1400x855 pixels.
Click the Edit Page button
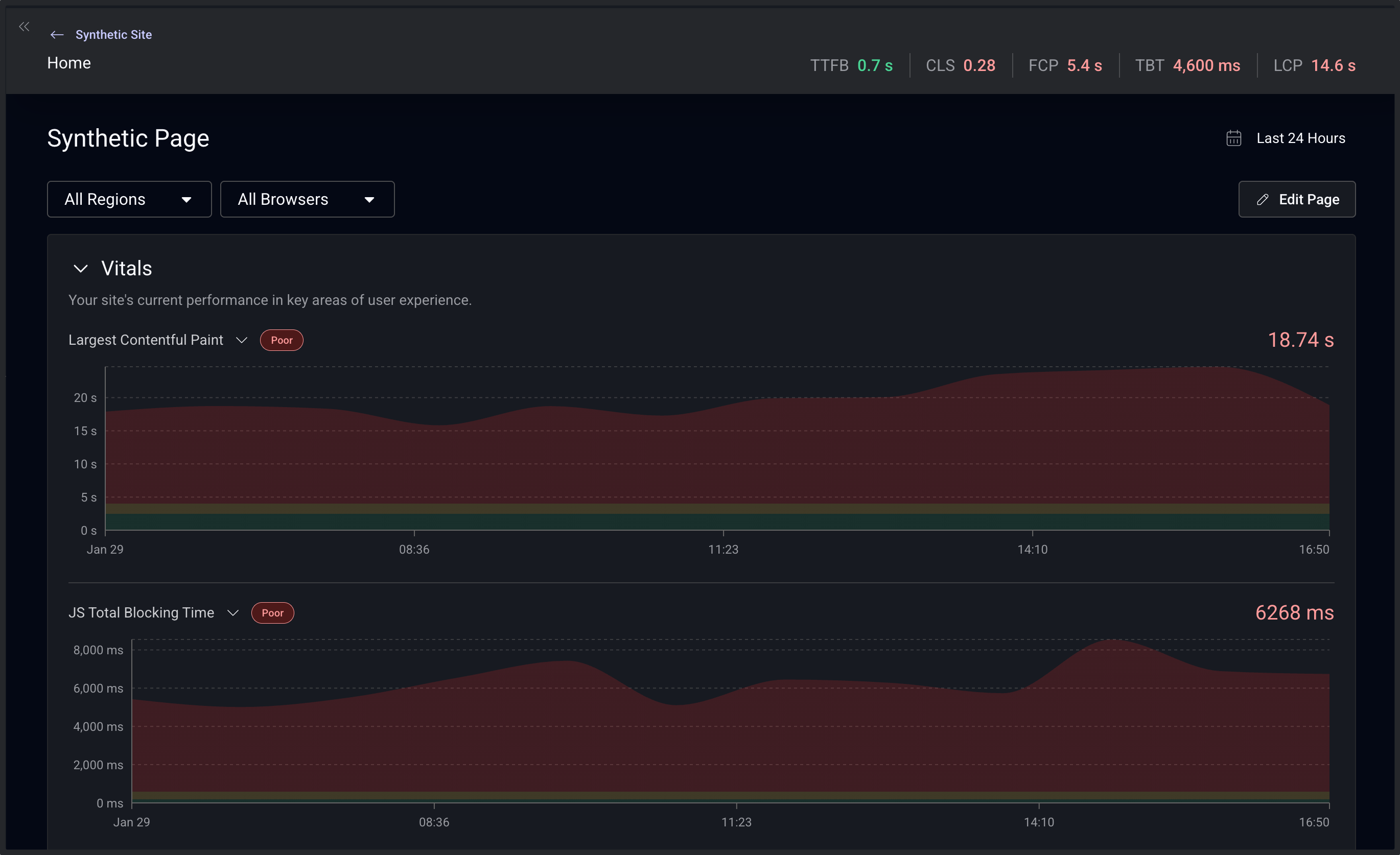pyautogui.click(x=1297, y=199)
